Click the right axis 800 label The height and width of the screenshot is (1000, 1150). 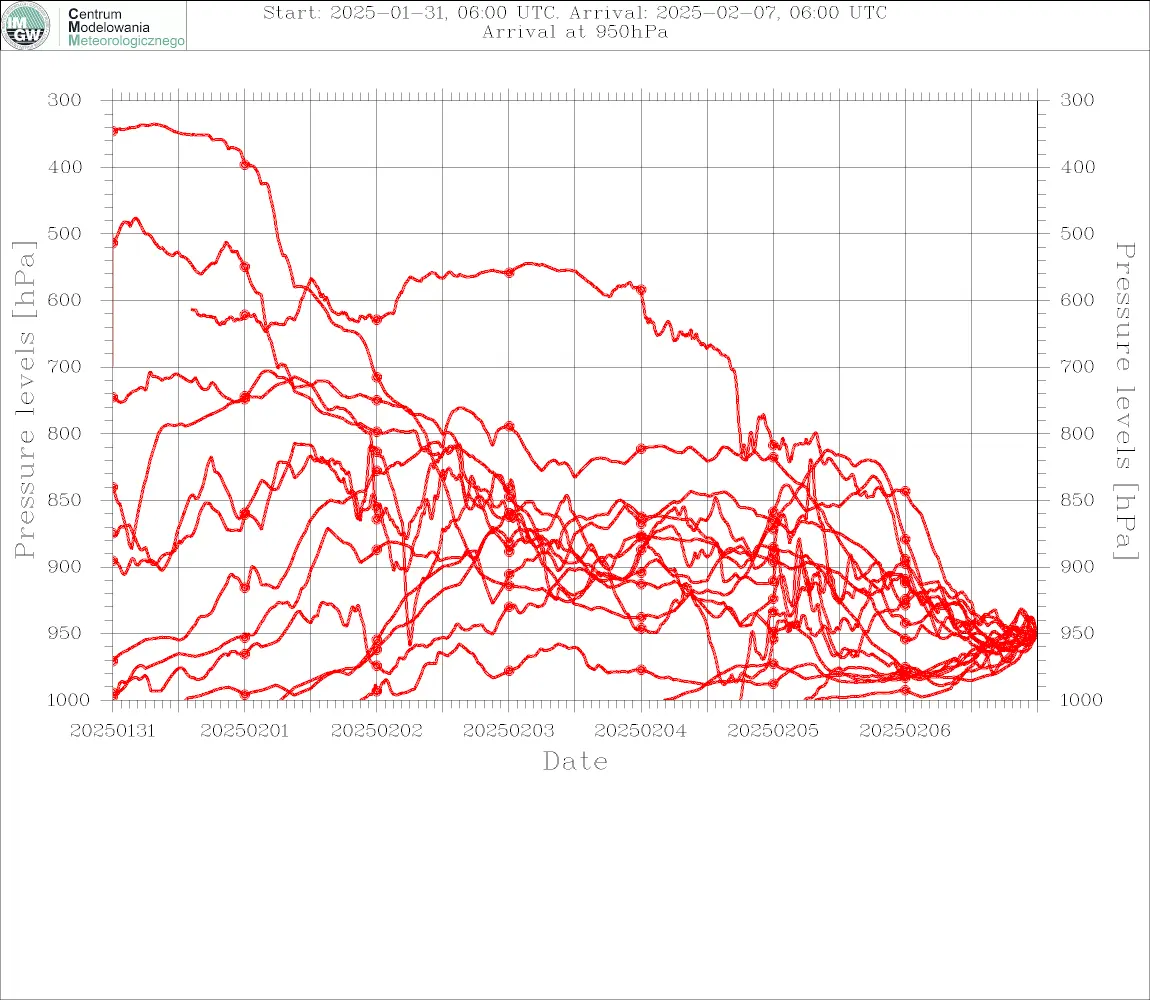[x=1077, y=433]
